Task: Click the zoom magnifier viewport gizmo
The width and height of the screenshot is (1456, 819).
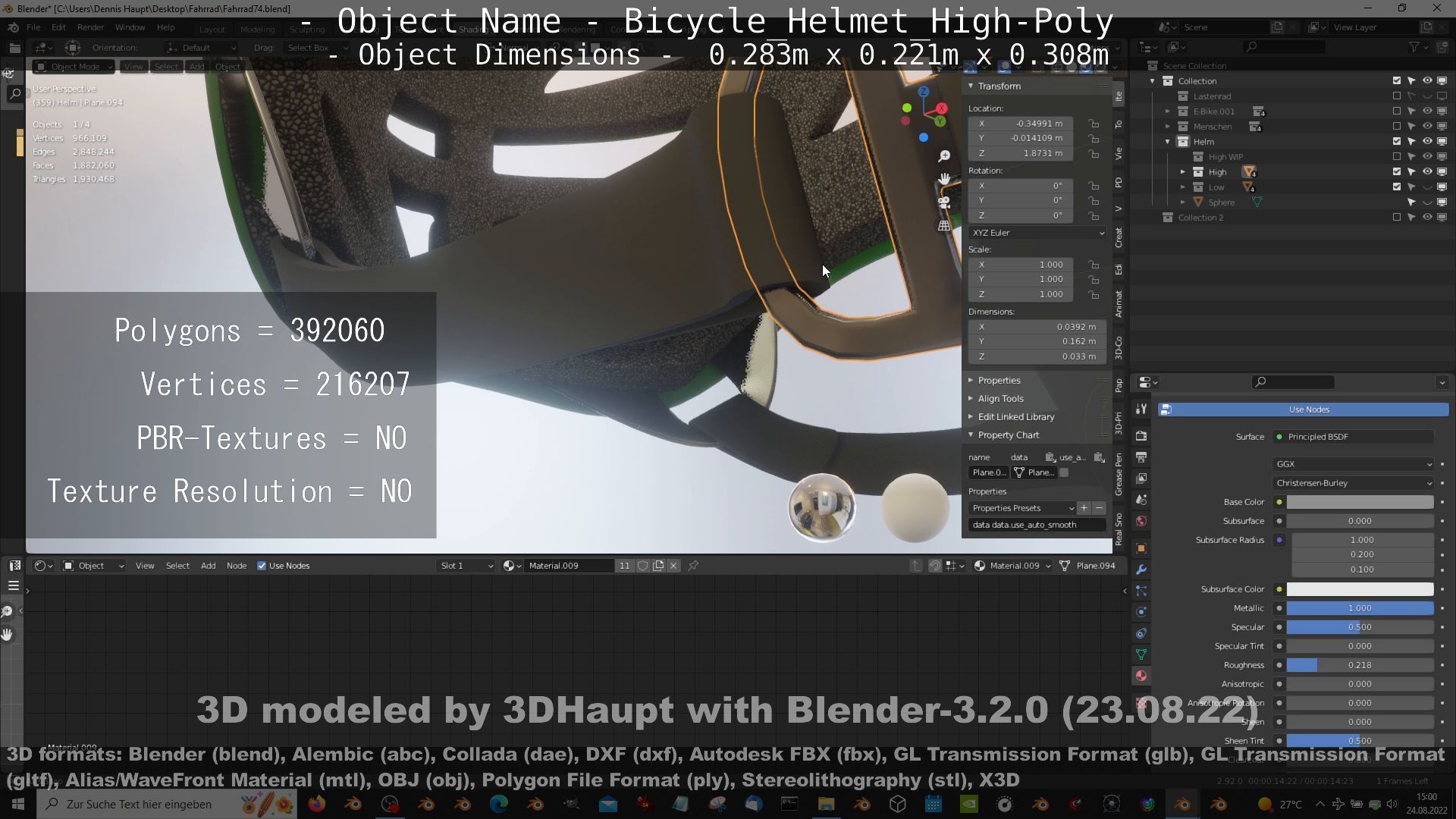Action: pyautogui.click(x=944, y=155)
